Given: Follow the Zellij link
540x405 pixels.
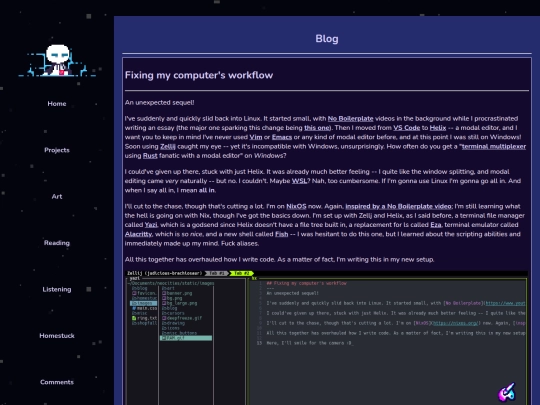Looking at the screenshot, I should [x=168, y=146].
